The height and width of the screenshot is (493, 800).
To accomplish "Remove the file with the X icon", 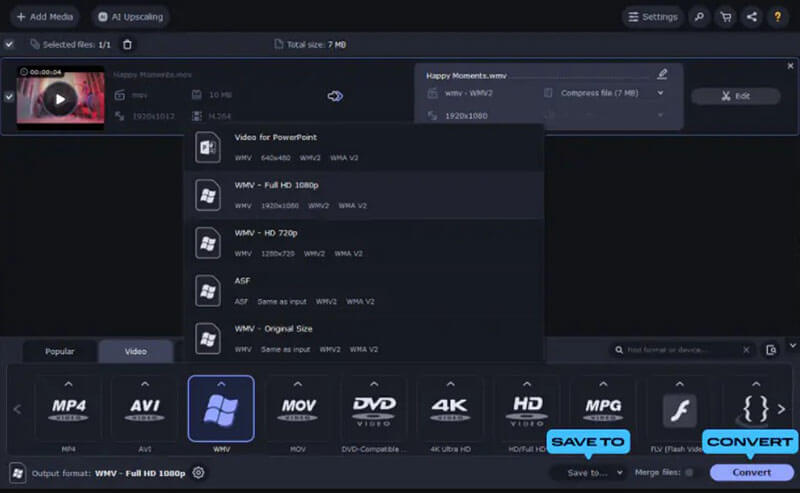I will tap(790, 66).
